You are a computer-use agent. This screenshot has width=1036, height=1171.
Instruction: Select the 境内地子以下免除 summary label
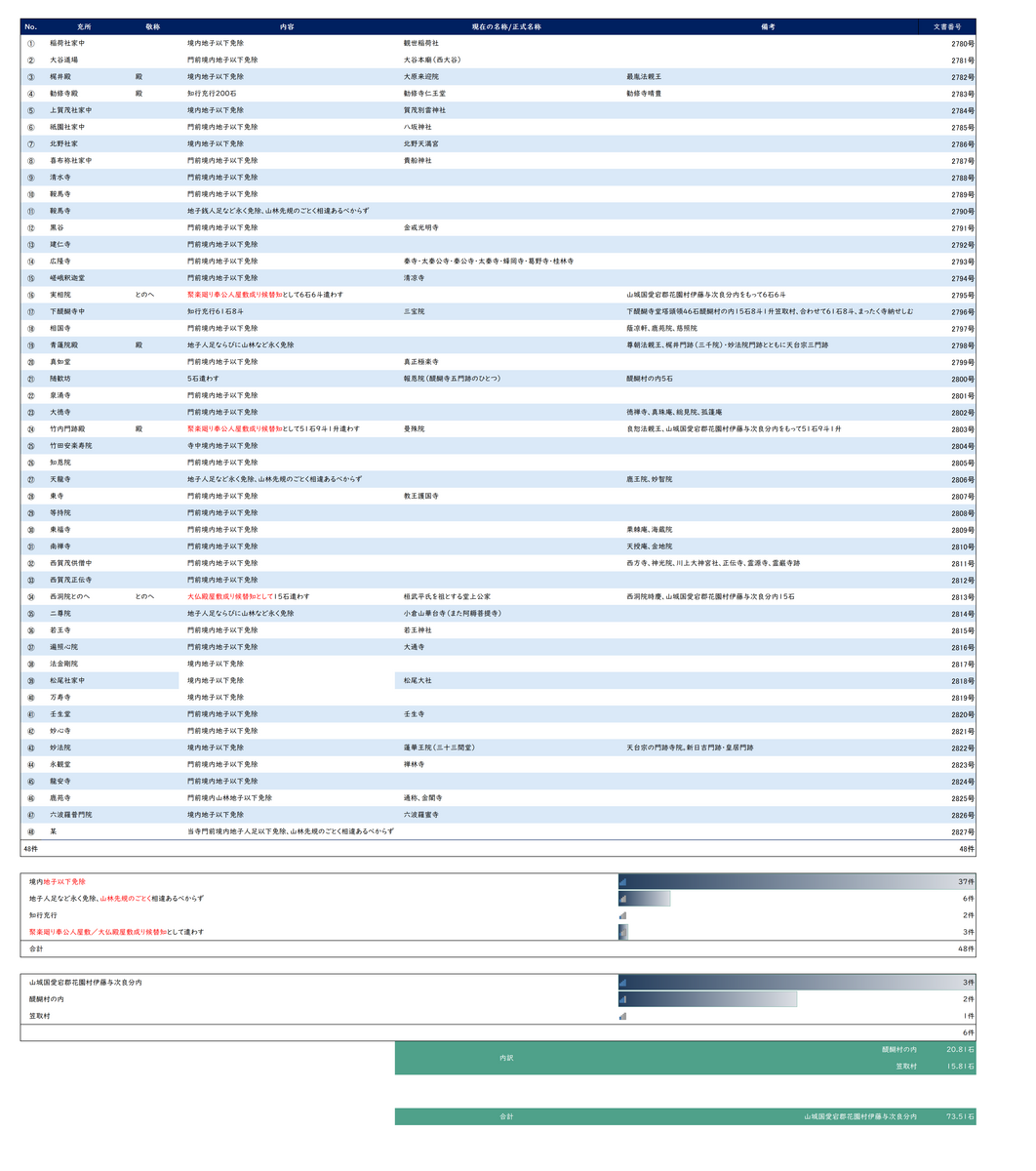coord(57,882)
